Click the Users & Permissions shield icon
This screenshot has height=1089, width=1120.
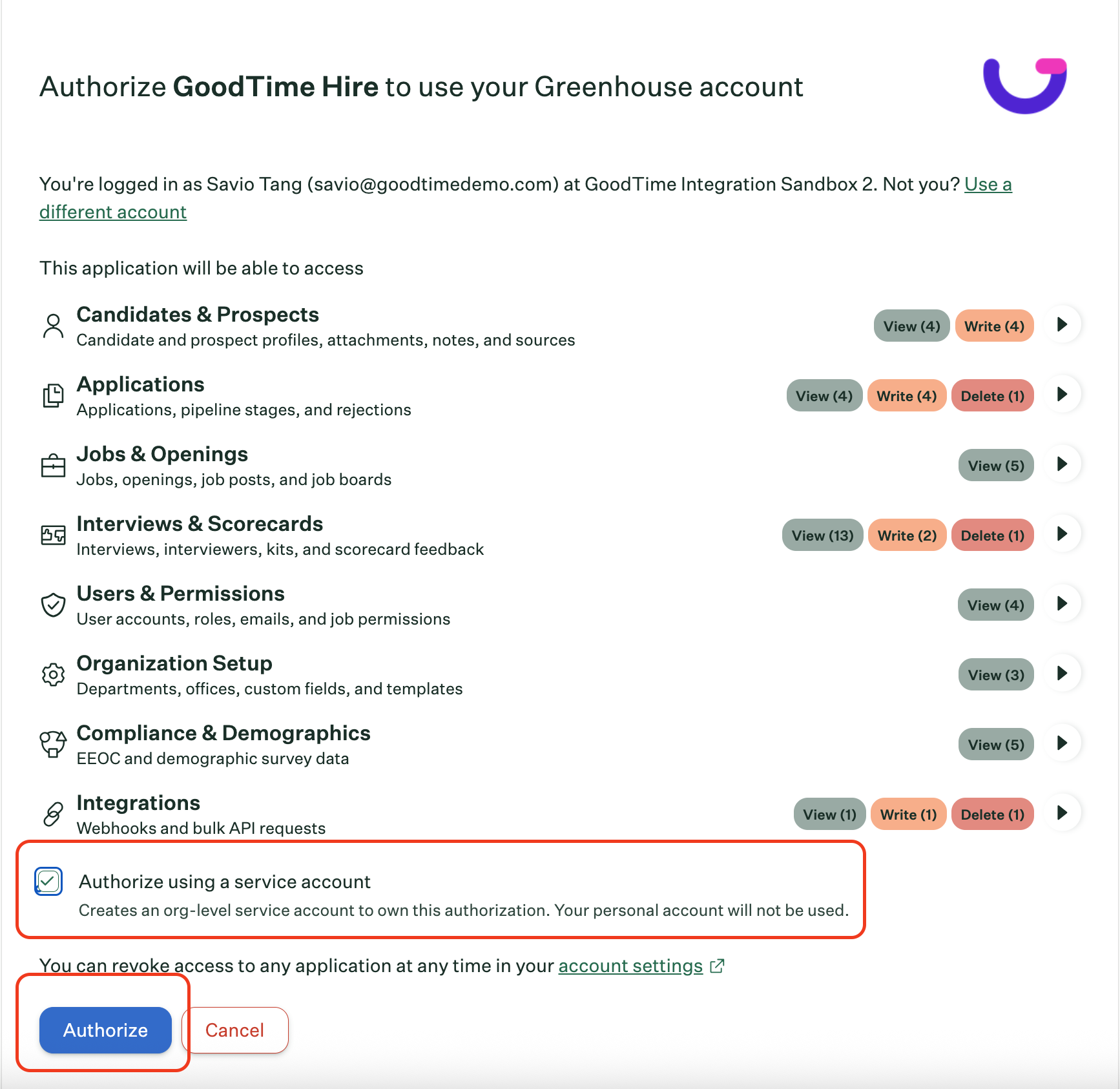coord(54,605)
